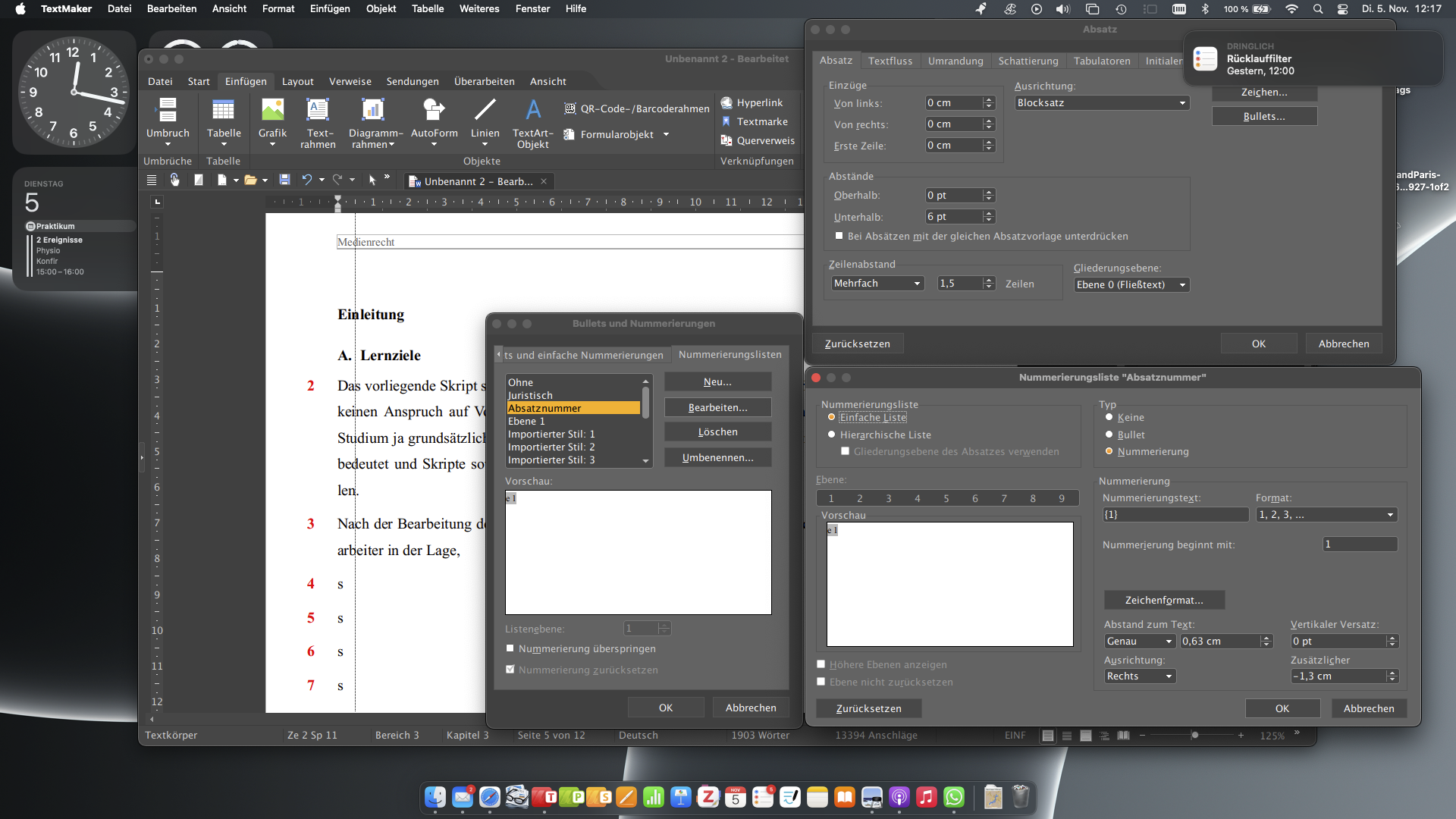Click the save disk icon in toolbar
Viewport: 1456px width, 819px height.
click(x=285, y=180)
